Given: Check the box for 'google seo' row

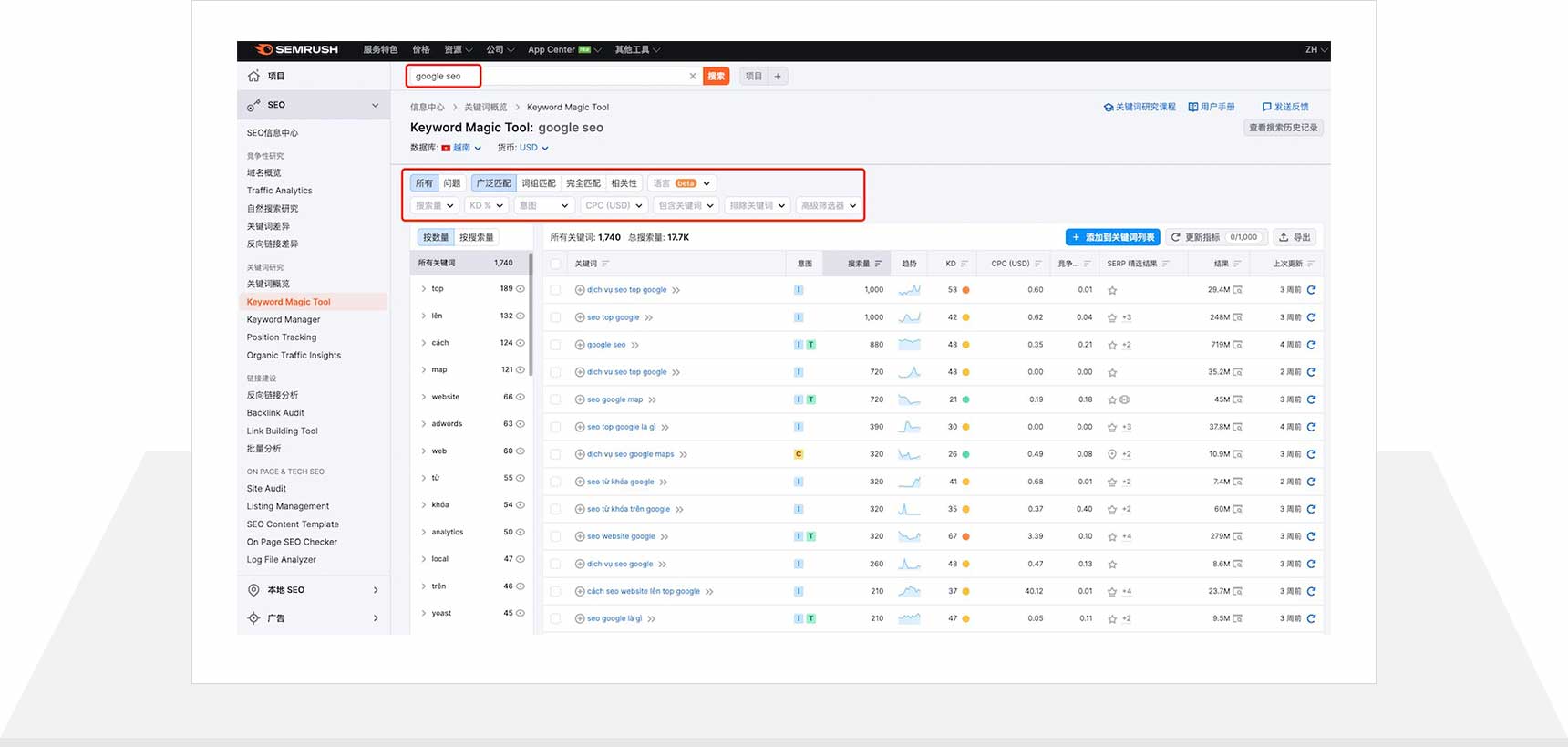Looking at the screenshot, I should click(x=555, y=345).
